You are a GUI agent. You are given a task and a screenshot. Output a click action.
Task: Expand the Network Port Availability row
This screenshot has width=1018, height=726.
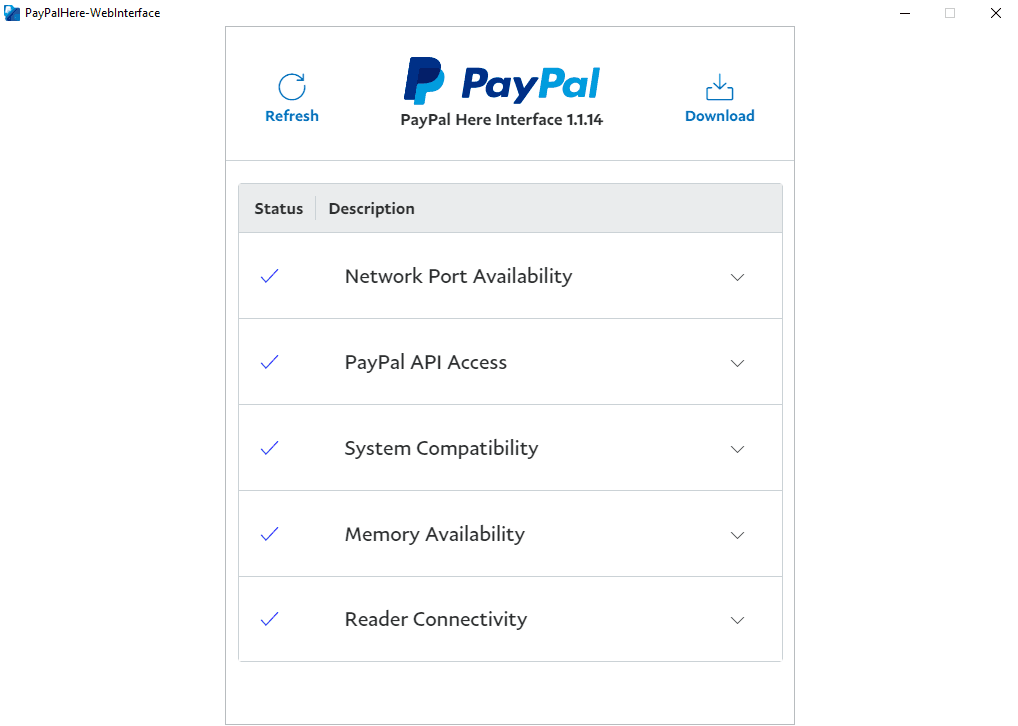tap(737, 277)
